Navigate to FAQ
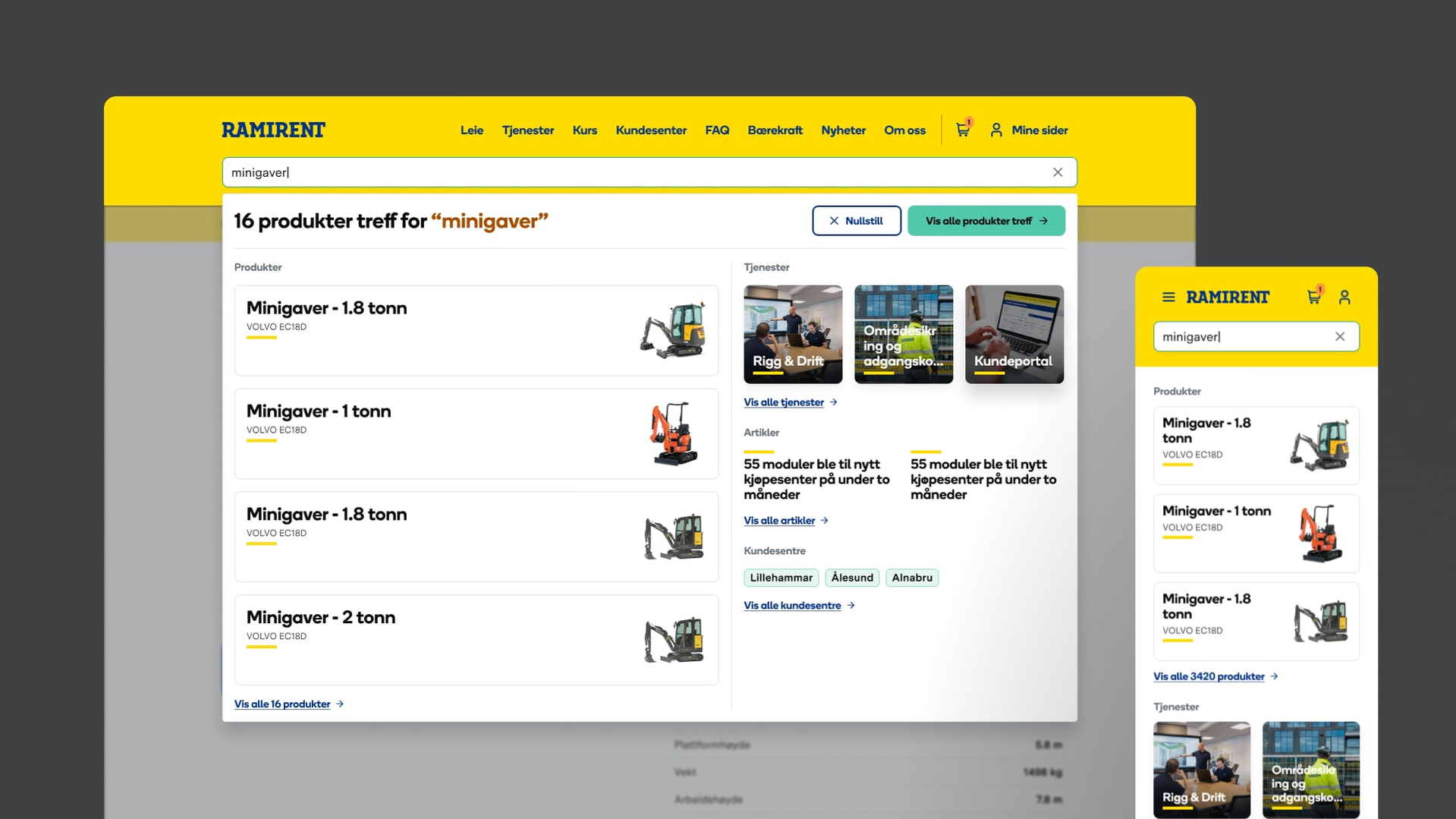The width and height of the screenshot is (1456, 819). tap(717, 130)
